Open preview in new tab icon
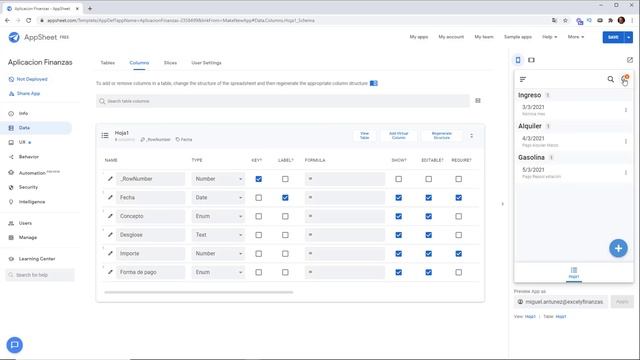Viewport: 640px width, 360px height. tap(630, 60)
